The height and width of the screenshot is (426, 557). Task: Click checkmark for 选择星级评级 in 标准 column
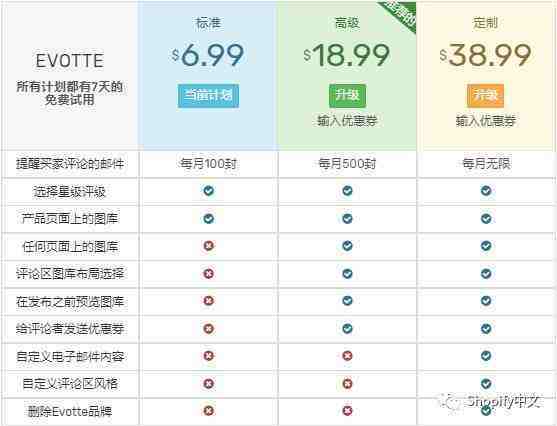[209, 191]
